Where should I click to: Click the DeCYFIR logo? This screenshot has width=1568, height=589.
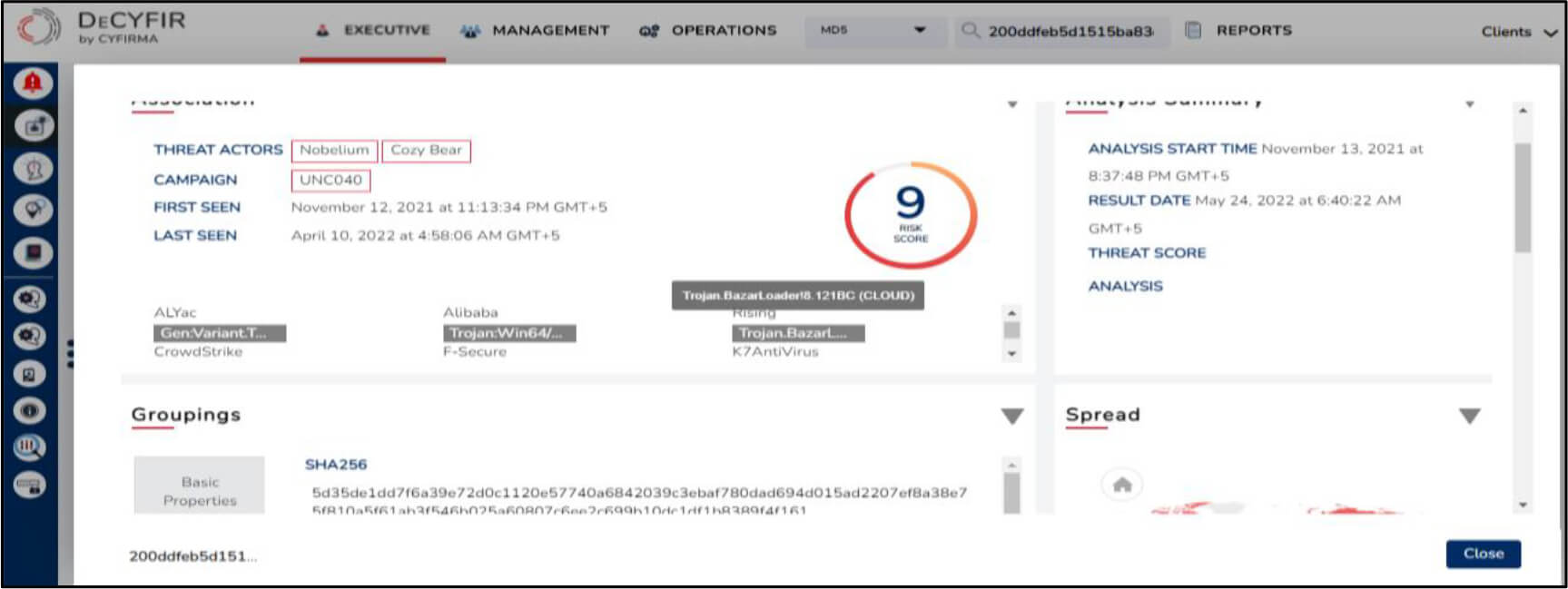[x=102, y=27]
